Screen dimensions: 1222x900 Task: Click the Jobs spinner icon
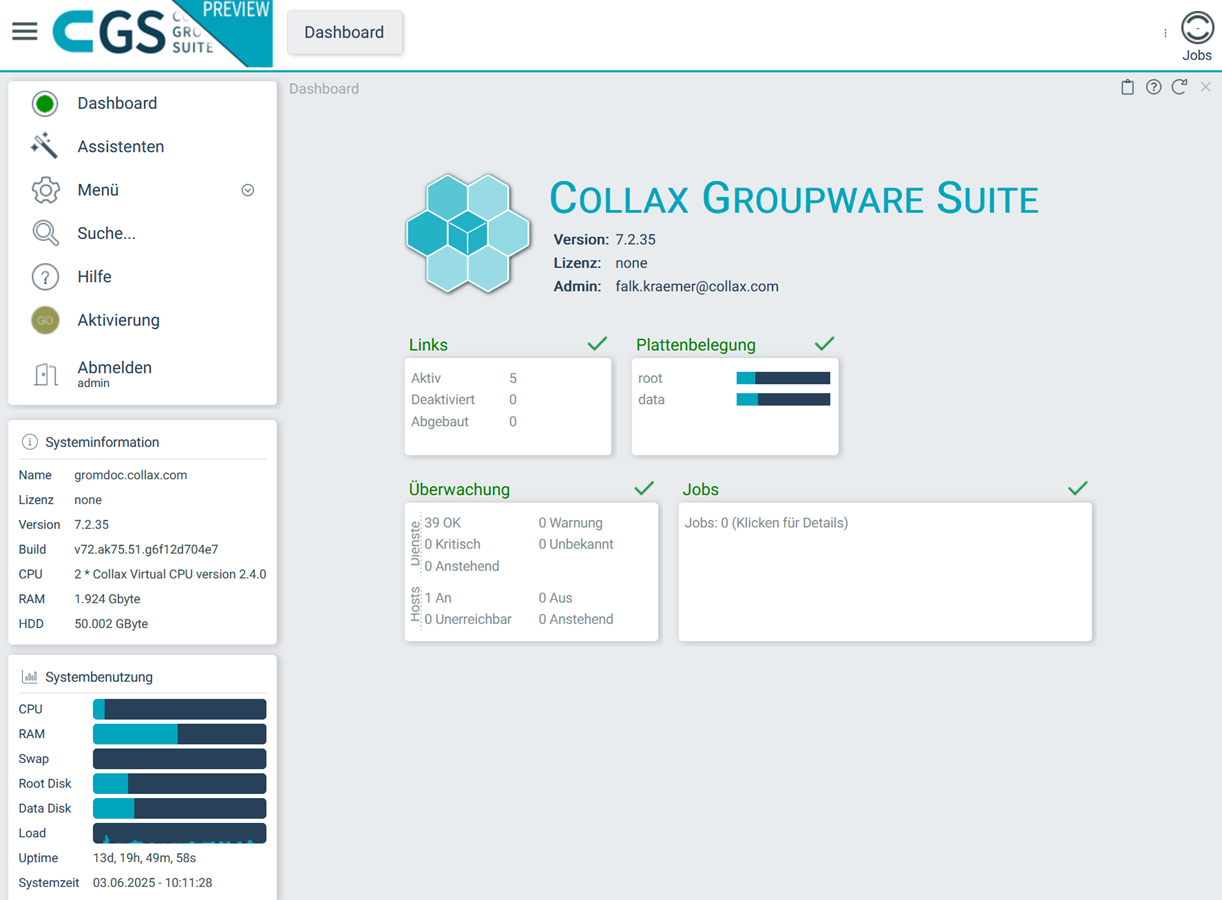pyautogui.click(x=1197, y=28)
